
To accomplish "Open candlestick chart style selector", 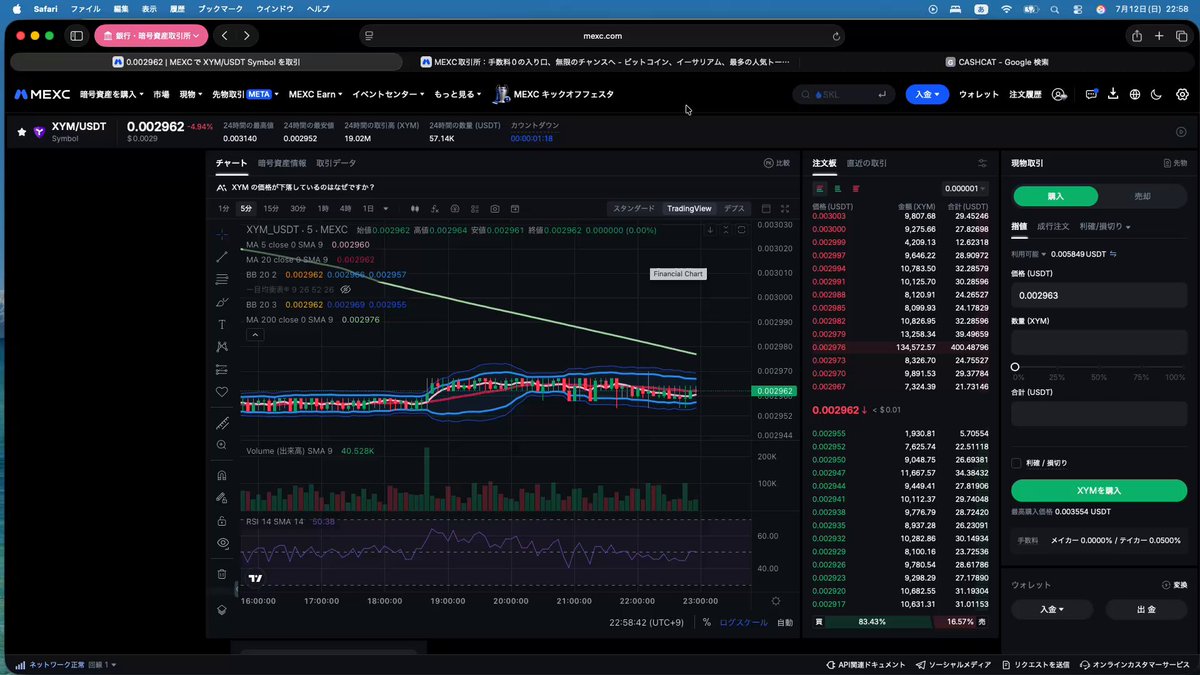I will [414, 209].
